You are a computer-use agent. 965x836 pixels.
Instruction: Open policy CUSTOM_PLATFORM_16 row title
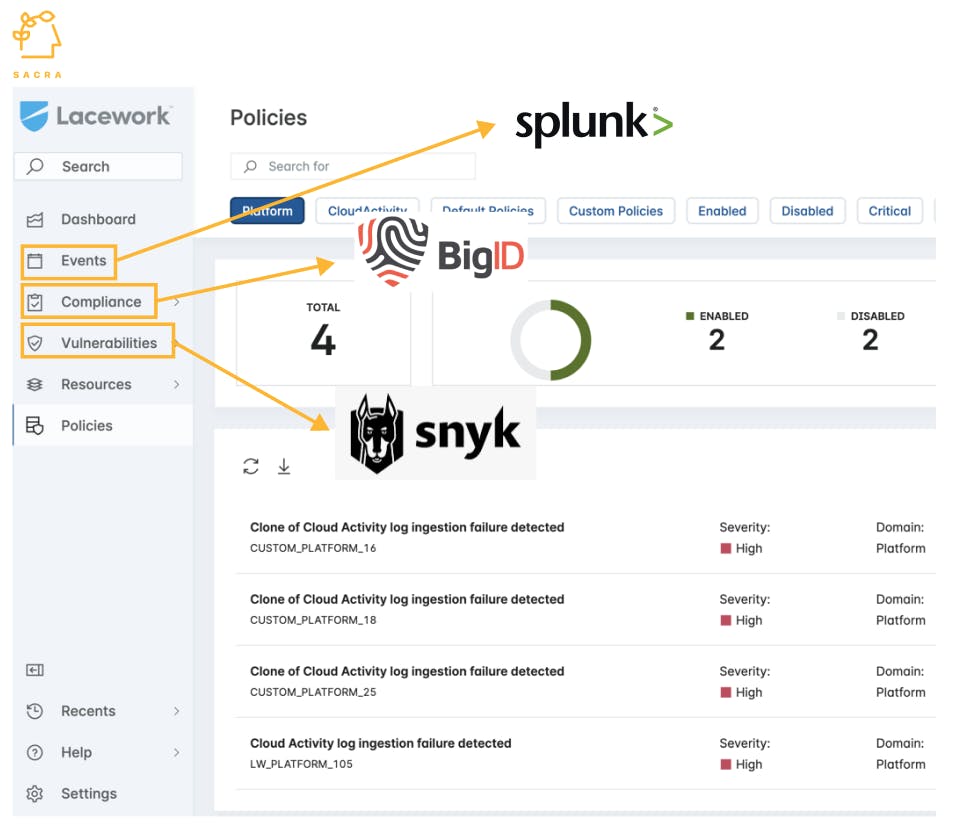pos(407,528)
